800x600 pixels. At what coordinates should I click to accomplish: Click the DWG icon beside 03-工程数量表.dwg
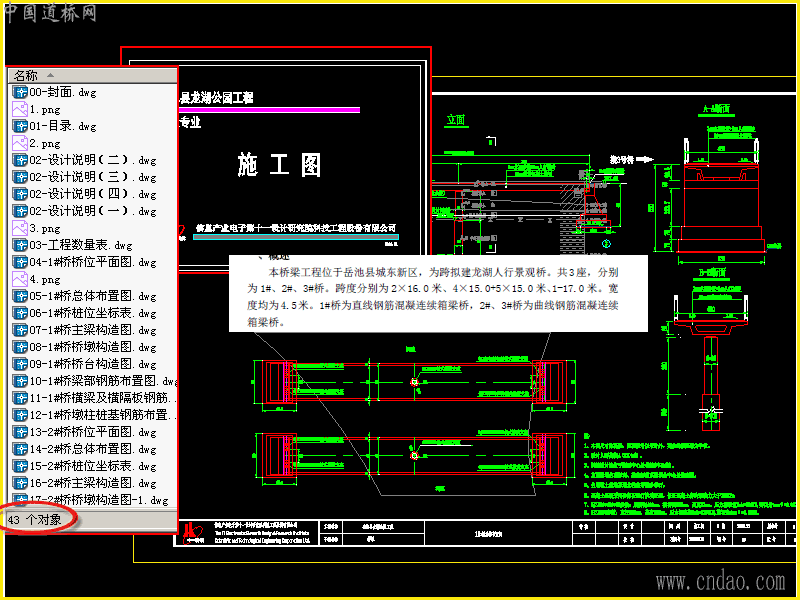coord(20,245)
